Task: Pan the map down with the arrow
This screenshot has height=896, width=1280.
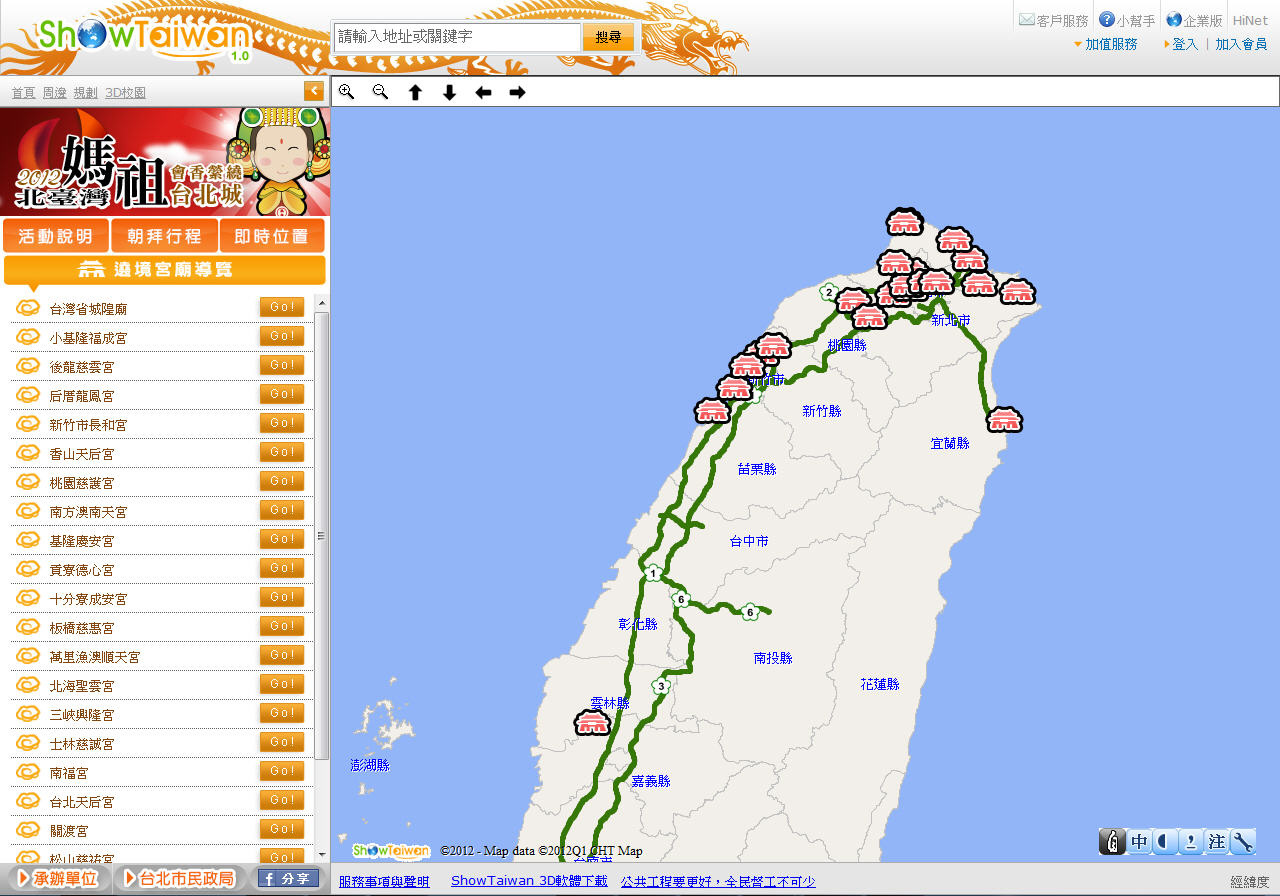Action: click(449, 92)
